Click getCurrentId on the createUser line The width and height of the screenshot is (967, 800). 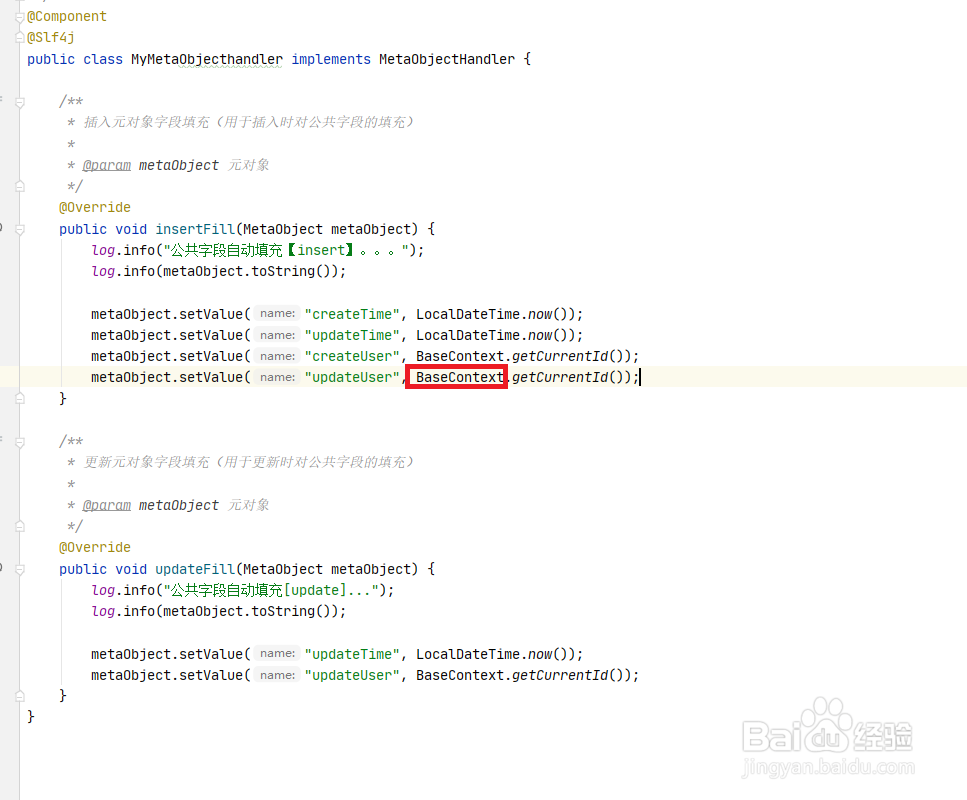(560, 357)
